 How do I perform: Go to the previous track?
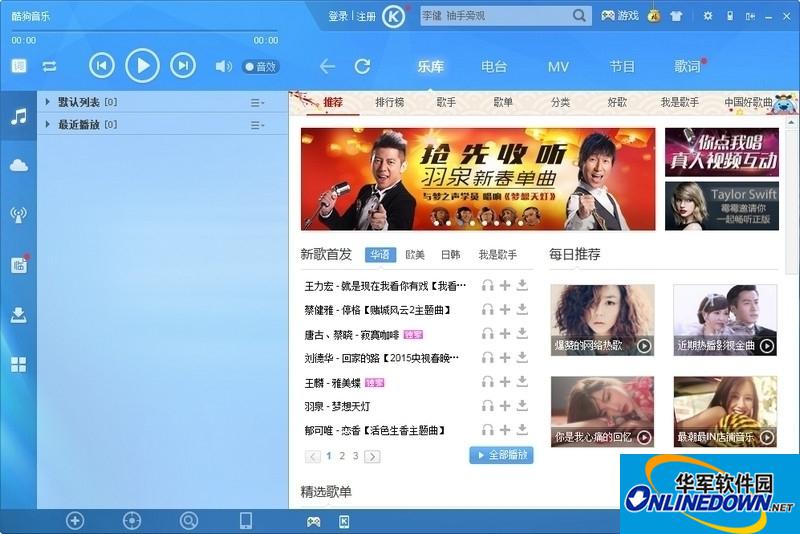click(101, 66)
